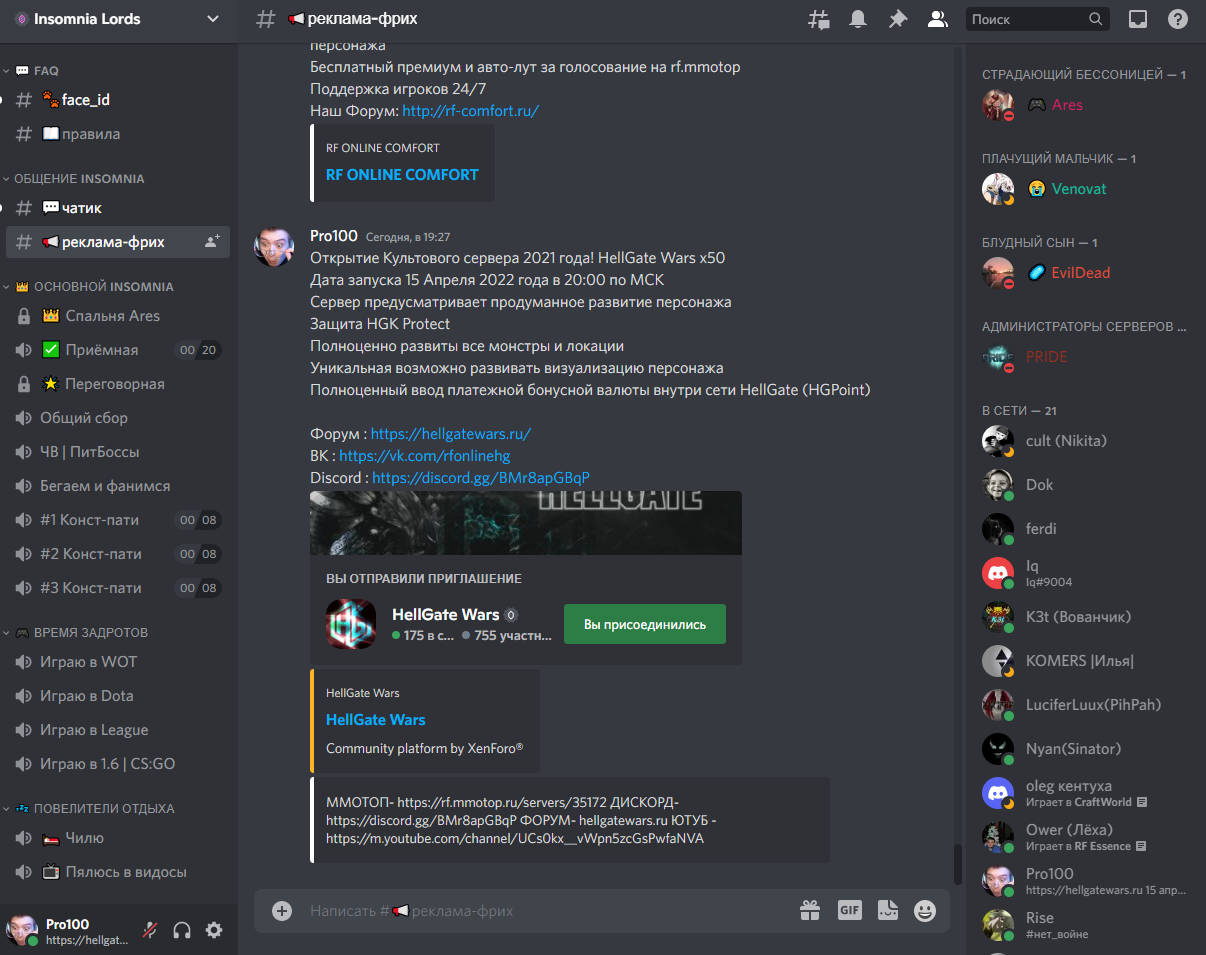Open notification settings bell icon
1206x955 pixels.
pyautogui.click(x=858, y=19)
